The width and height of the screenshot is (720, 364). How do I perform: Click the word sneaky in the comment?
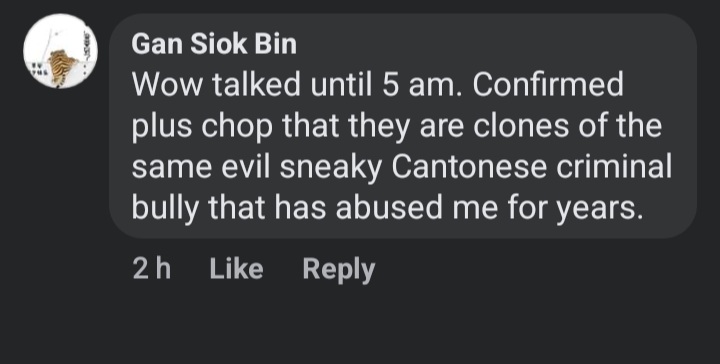tap(331, 169)
